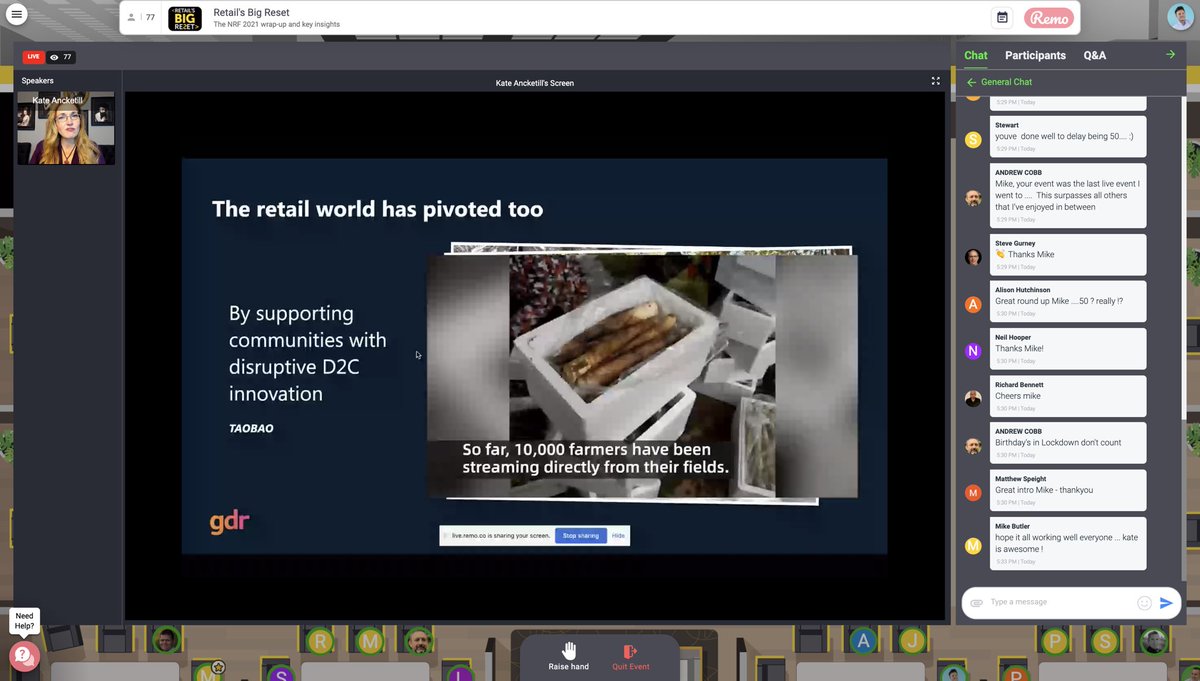
Task: Click Richard Bennett's Cheers mike message
Action: point(1067,395)
